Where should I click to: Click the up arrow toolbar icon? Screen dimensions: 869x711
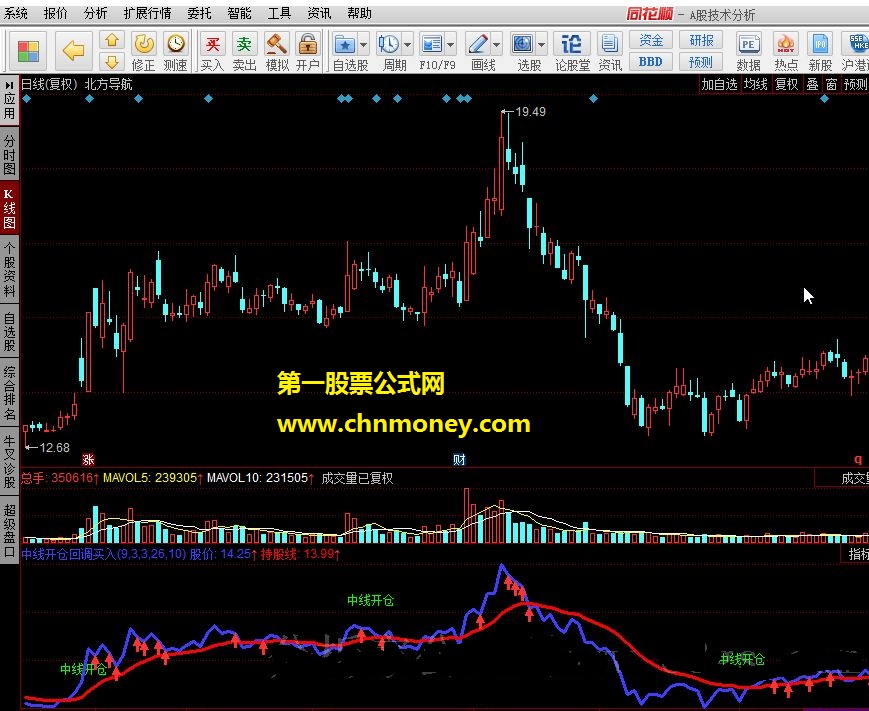coord(112,40)
